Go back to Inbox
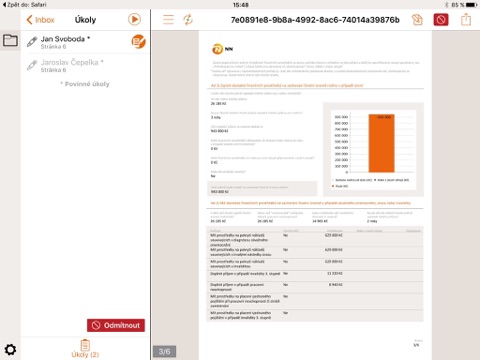 tap(40, 20)
